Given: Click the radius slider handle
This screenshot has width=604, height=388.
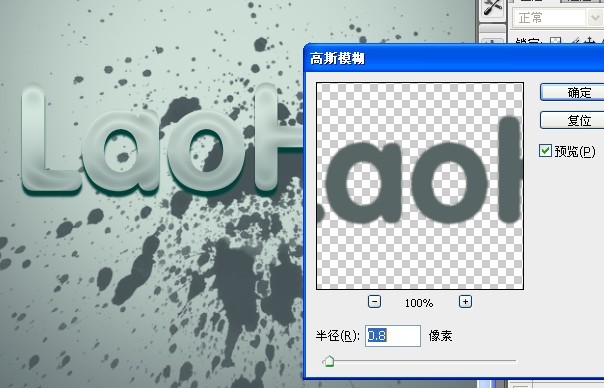Looking at the screenshot, I should click(x=329, y=361).
